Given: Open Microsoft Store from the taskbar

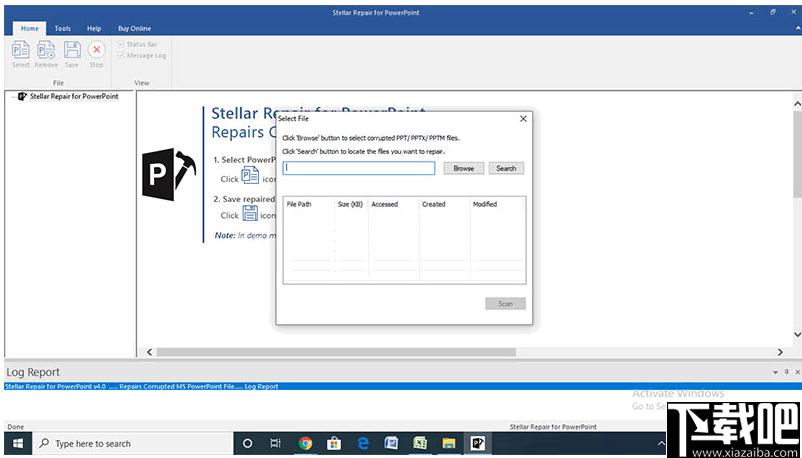Looking at the screenshot, I should [334, 444].
